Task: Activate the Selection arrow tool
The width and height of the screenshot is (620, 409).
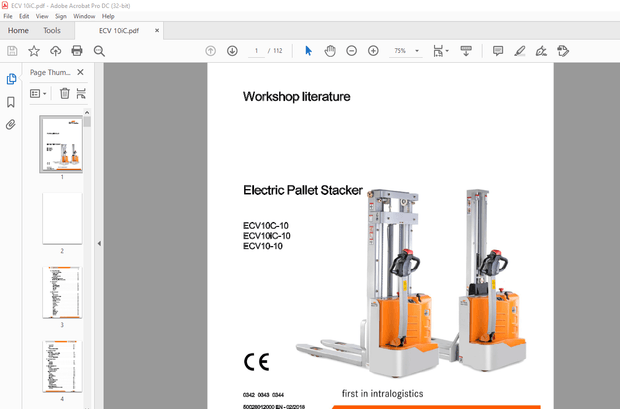Action: click(308, 51)
